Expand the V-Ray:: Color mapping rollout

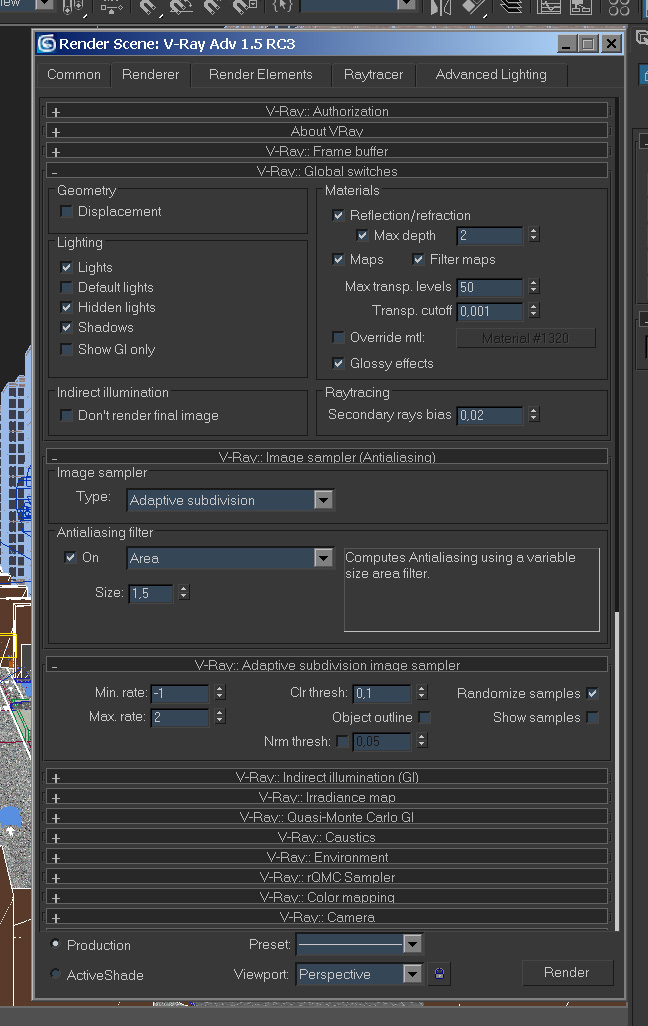tap(327, 897)
